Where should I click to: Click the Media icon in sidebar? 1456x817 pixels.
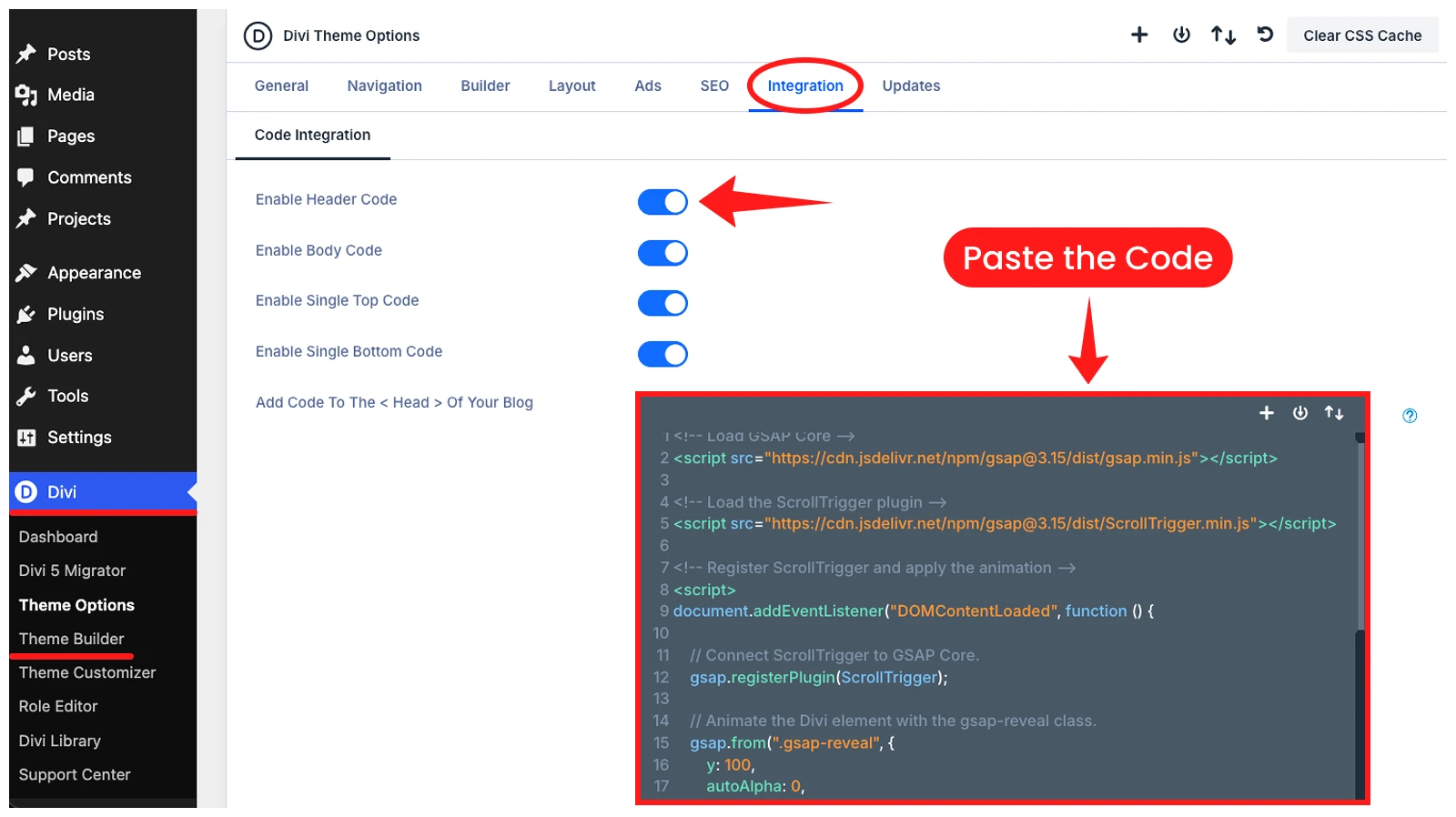26,95
